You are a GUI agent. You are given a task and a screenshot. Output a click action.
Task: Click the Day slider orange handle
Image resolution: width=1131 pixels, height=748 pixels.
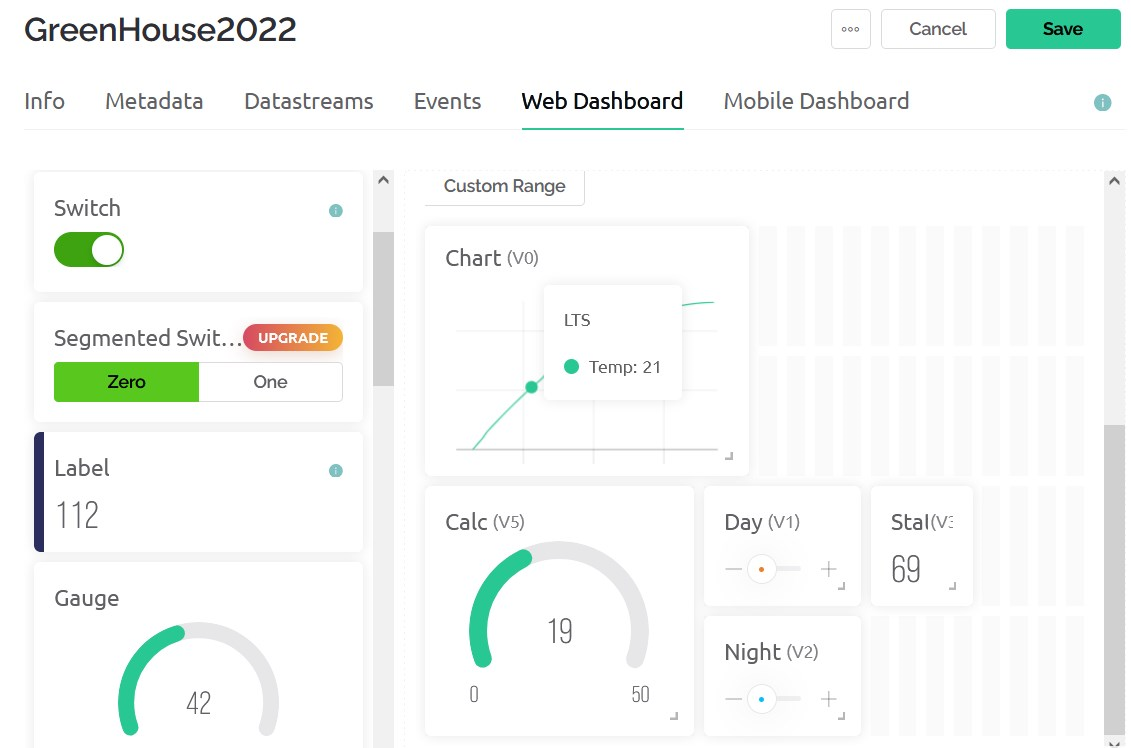point(761,569)
